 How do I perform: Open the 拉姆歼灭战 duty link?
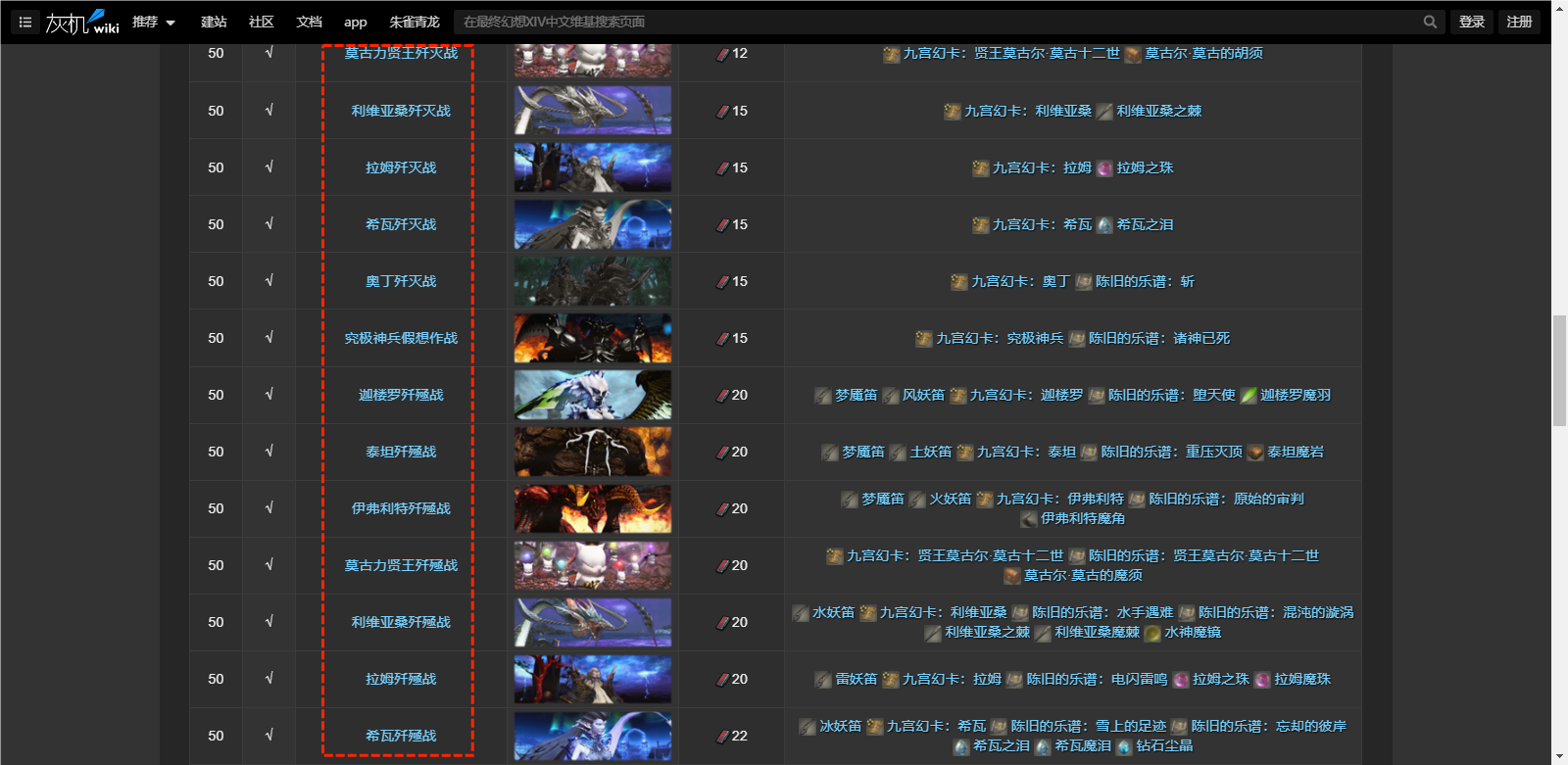tap(401, 168)
